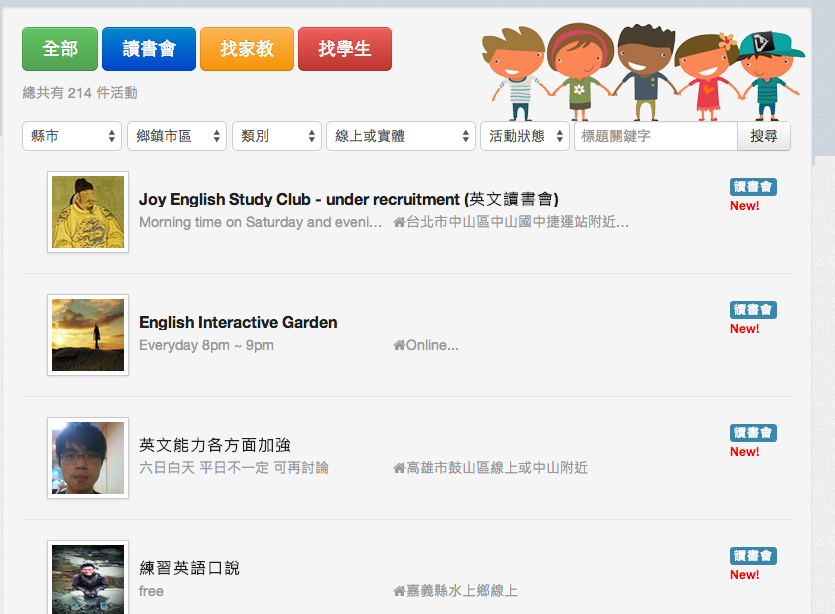Viewport: 835px width, 614px height.
Task: Open the English Interactive Garden listing
Action: 238,322
